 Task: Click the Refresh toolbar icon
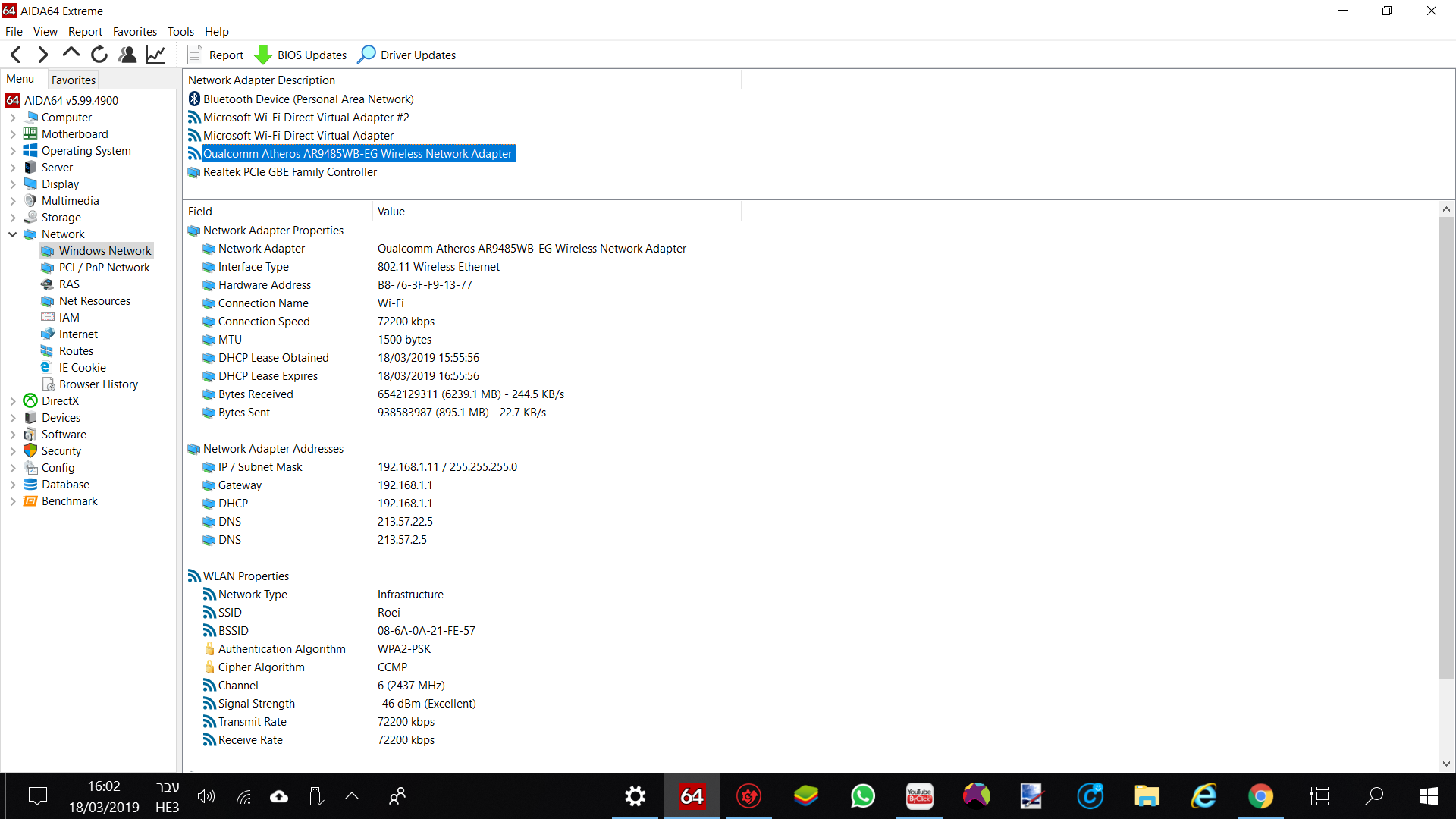click(99, 55)
